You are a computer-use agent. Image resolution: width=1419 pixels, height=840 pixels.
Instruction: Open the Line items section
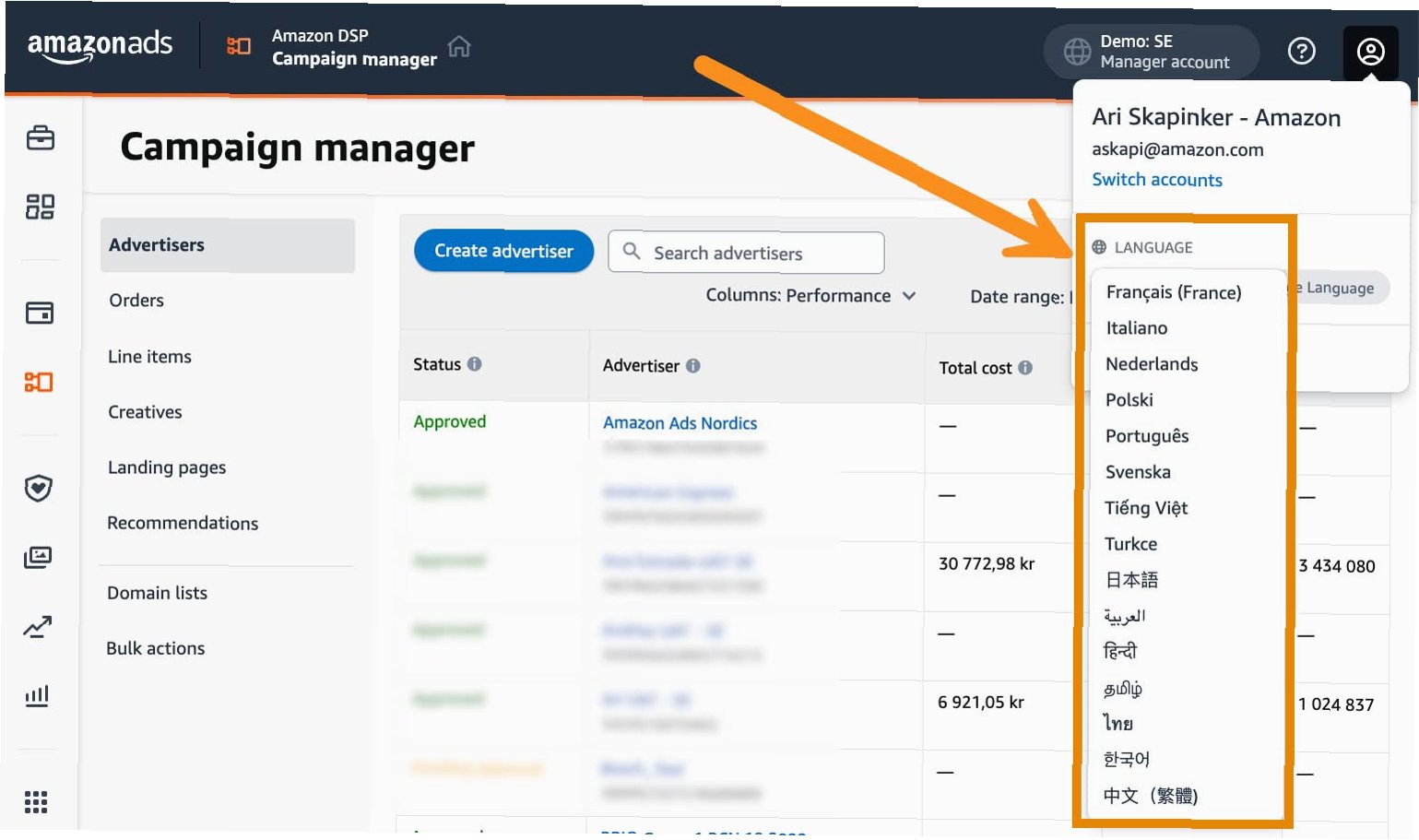(149, 357)
